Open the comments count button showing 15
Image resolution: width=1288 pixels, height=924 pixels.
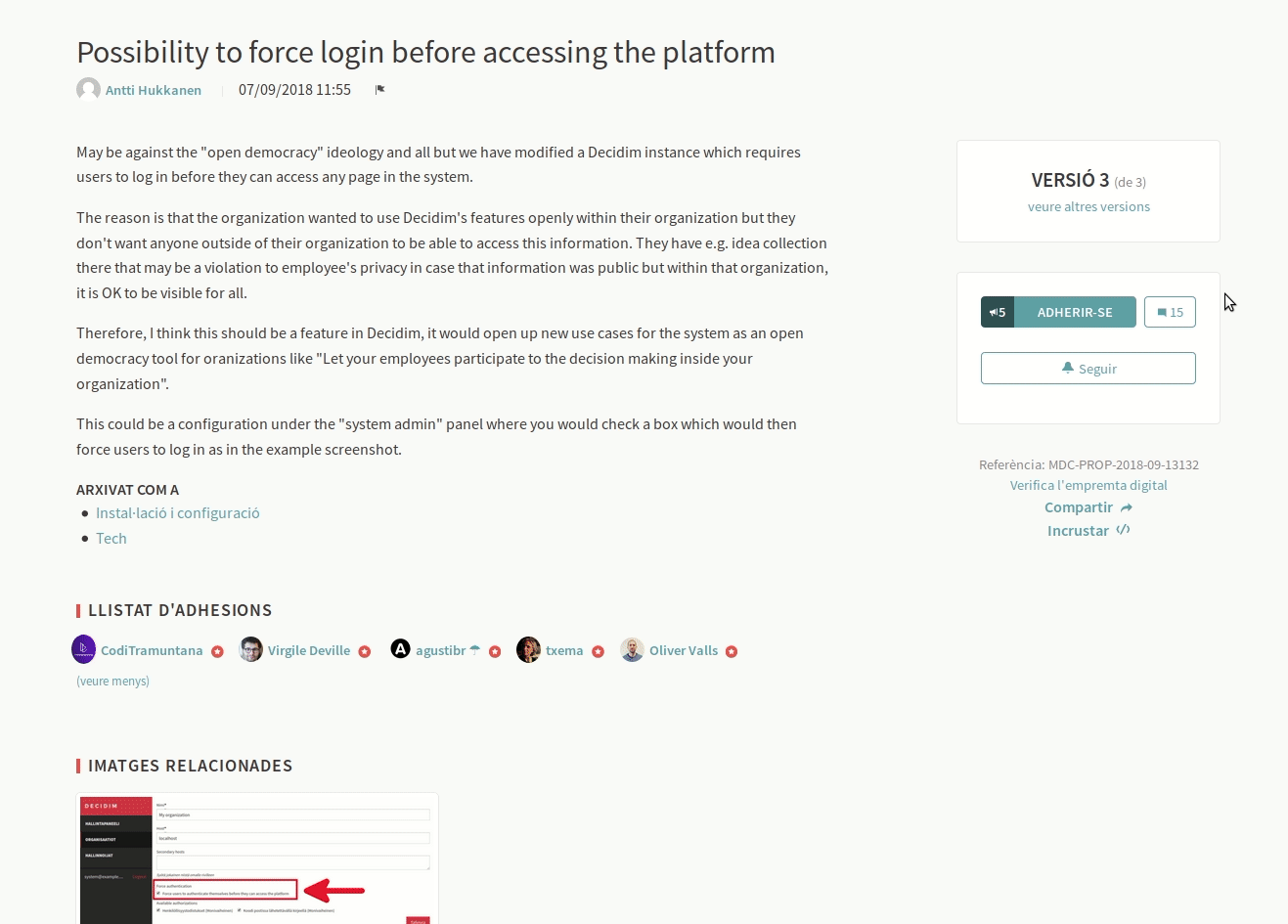(1170, 312)
